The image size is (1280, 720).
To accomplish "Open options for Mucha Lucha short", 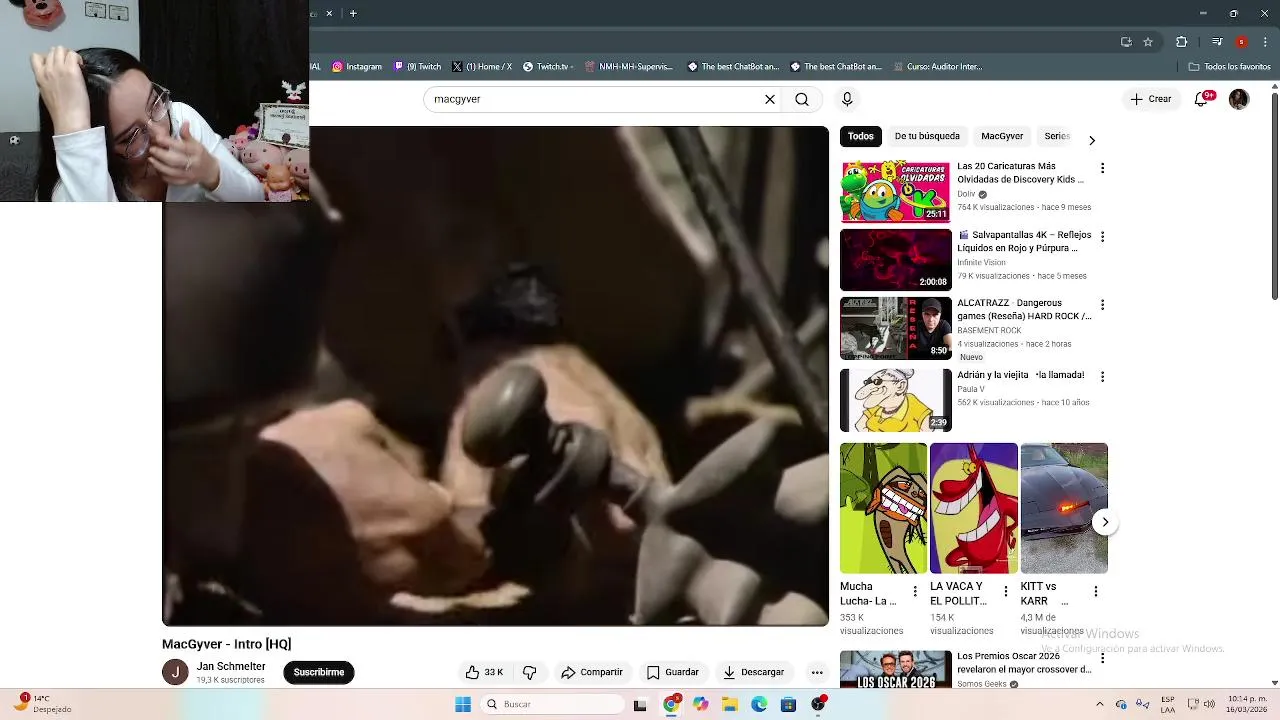I will (x=914, y=591).
